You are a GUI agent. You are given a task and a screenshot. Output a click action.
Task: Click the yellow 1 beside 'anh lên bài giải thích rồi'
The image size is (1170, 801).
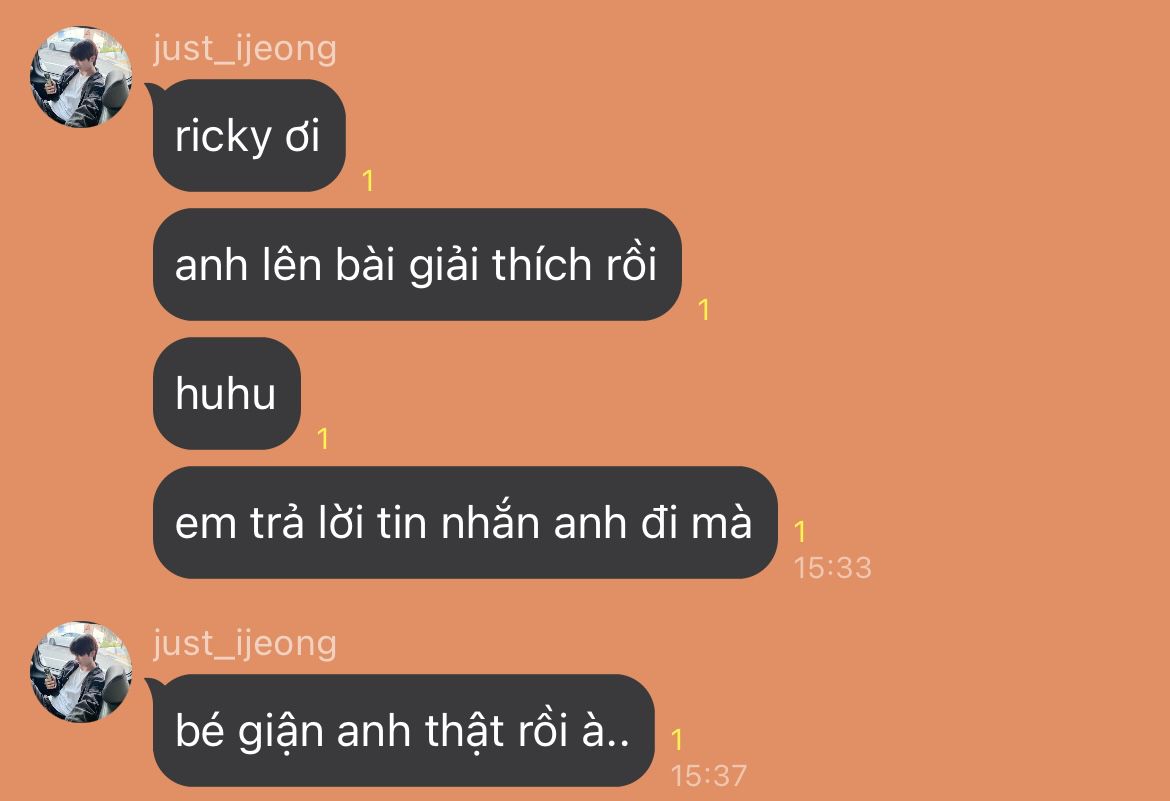[703, 310]
